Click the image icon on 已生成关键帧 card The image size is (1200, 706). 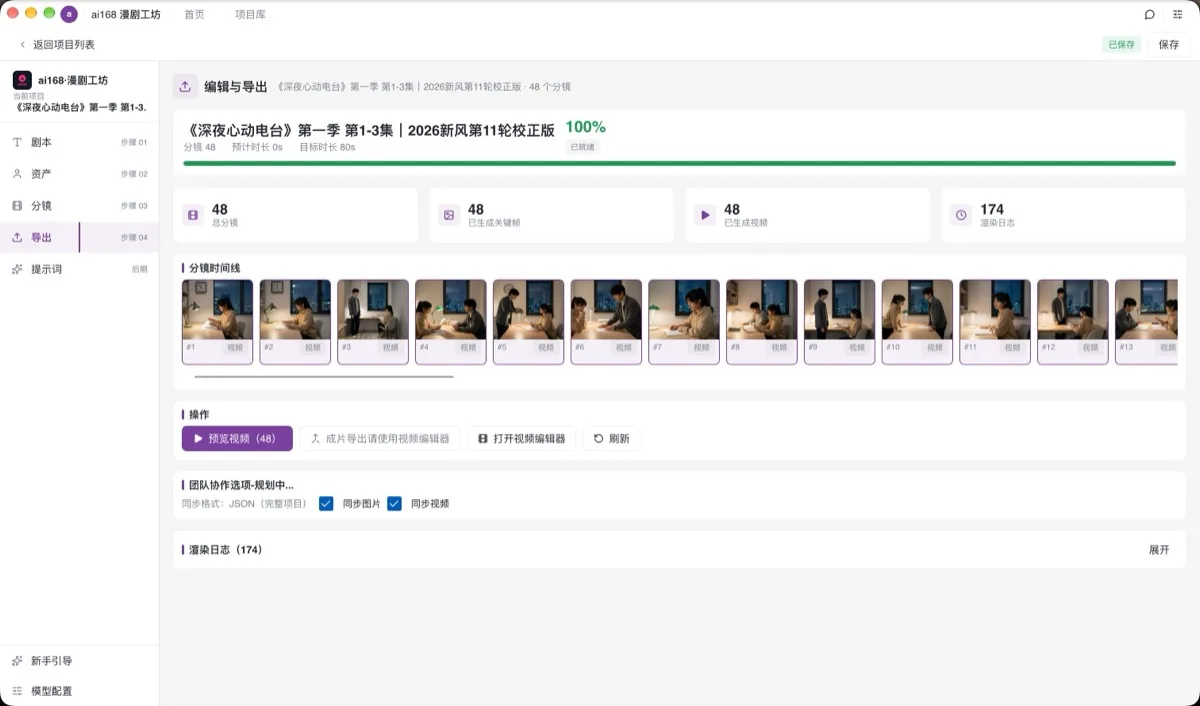[449, 215]
